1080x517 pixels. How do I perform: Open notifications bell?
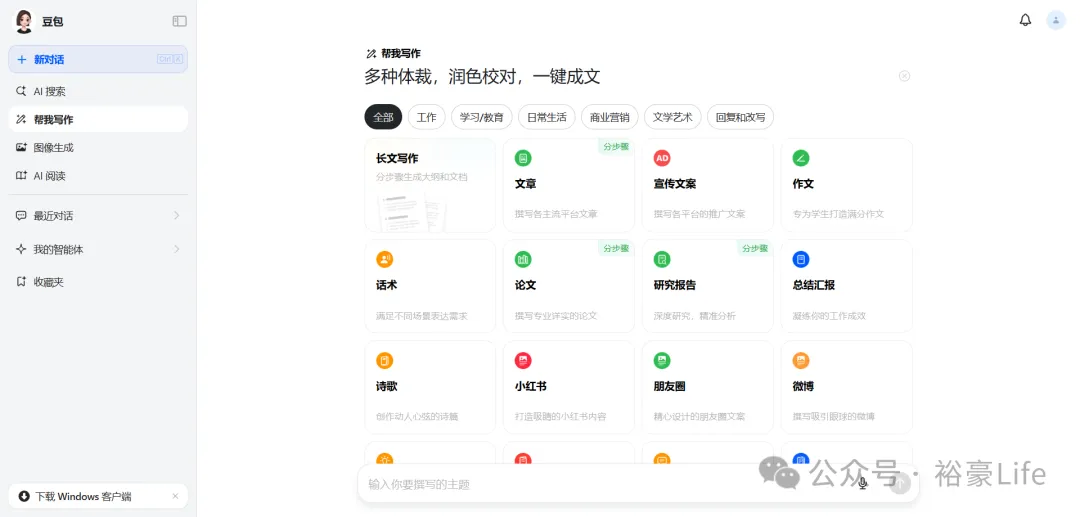[x=1025, y=20]
